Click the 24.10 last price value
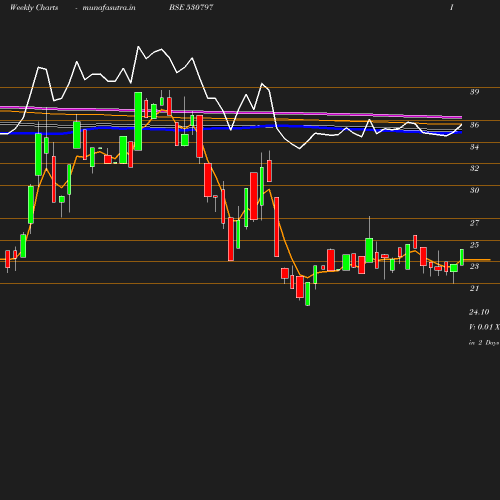 [479, 312]
